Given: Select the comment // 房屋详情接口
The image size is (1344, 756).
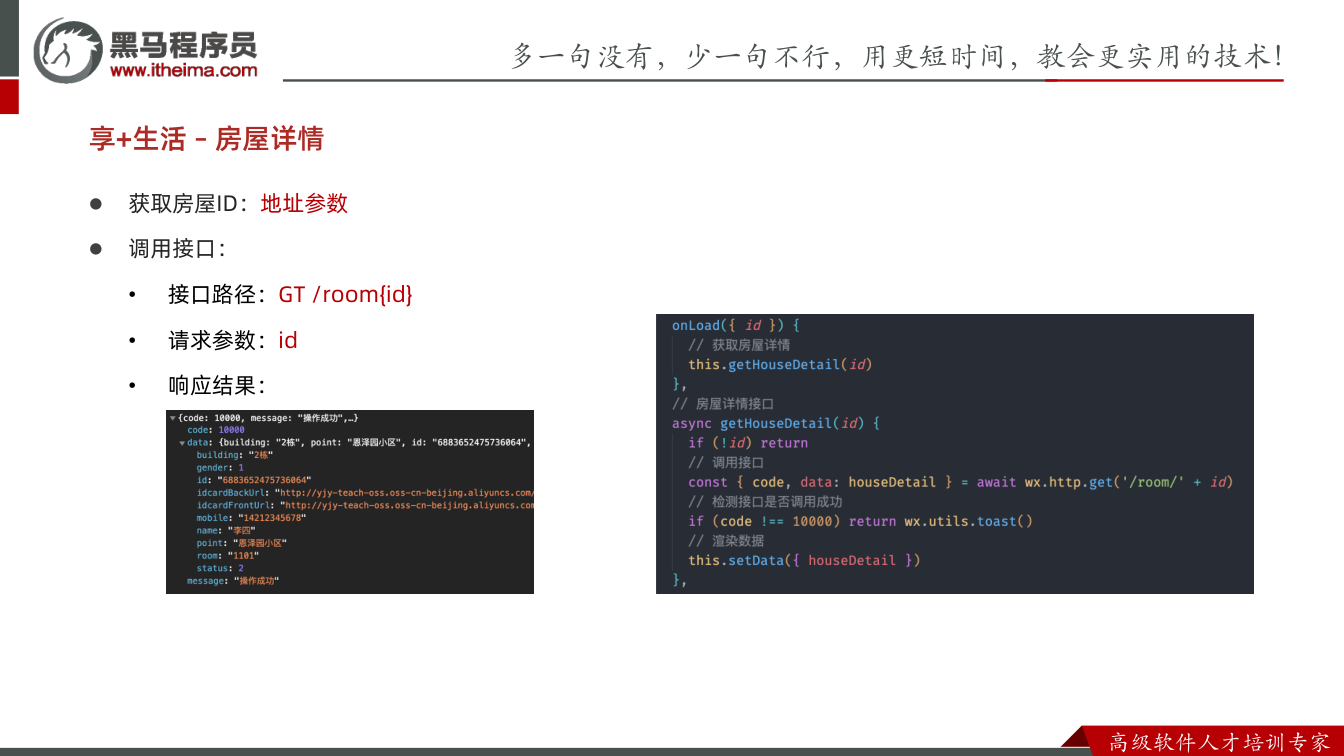Looking at the screenshot, I should click(723, 404).
